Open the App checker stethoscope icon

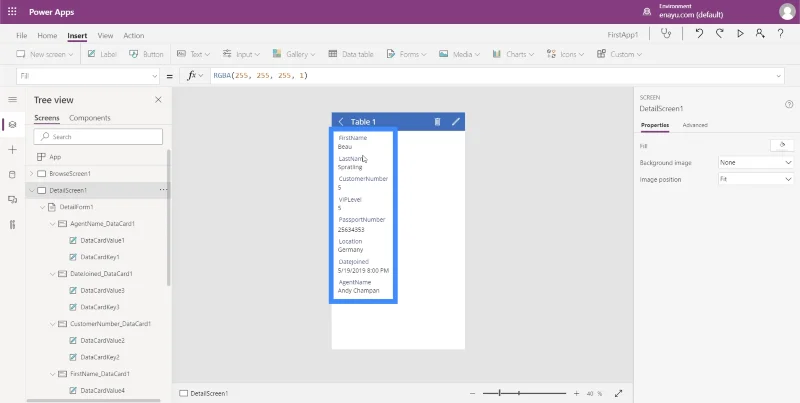tap(666, 34)
